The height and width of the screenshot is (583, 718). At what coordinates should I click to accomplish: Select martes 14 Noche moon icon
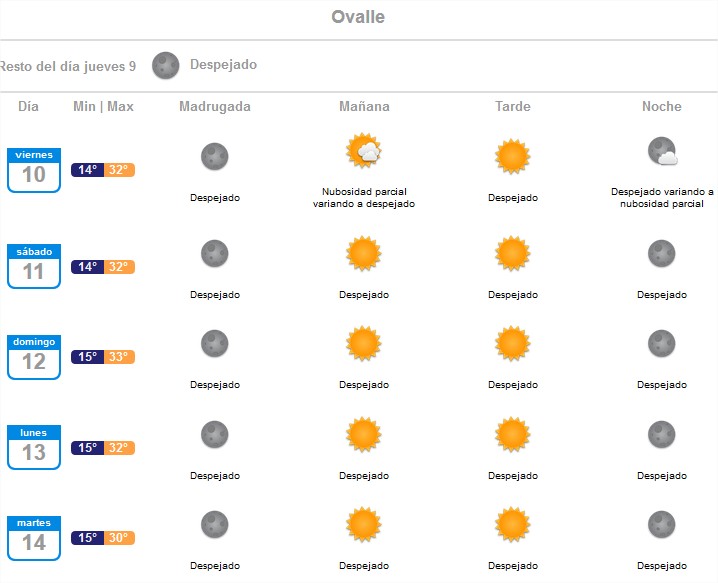(662, 524)
